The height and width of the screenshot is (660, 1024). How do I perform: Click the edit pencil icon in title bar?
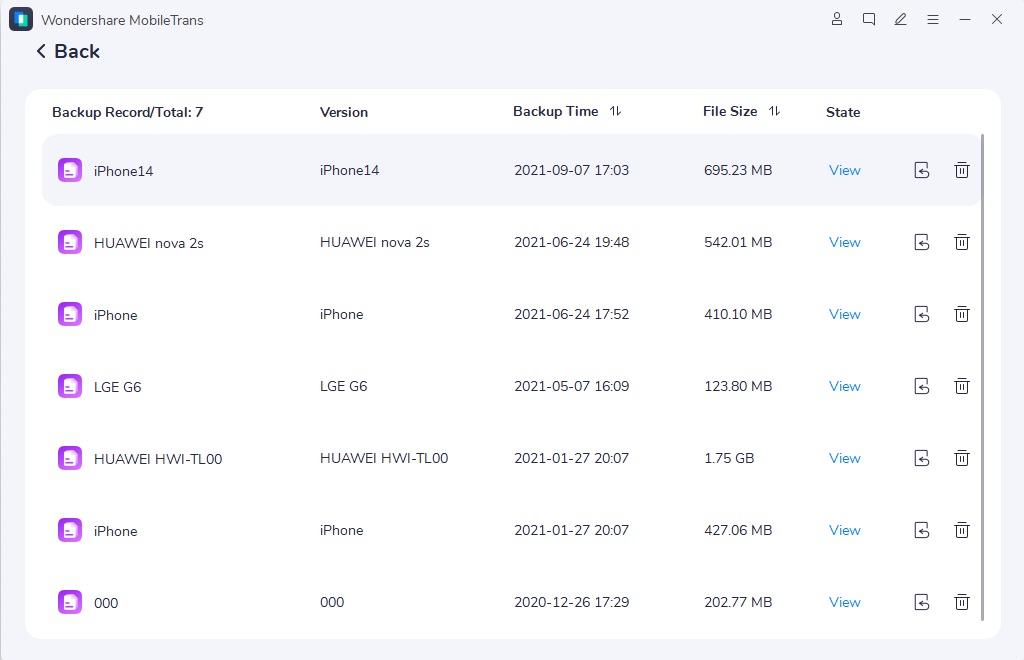(901, 19)
